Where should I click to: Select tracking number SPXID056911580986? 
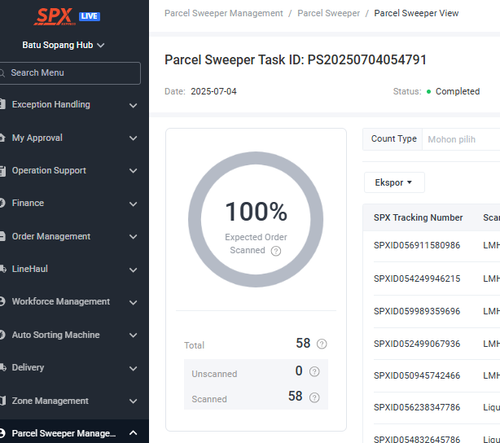tap(417, 245)
